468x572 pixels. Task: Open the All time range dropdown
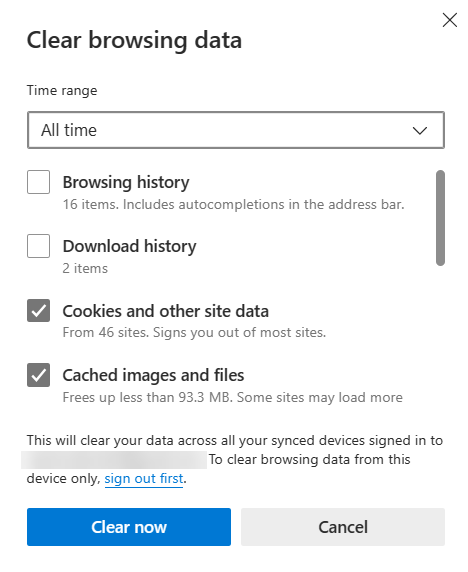[x=236, y=130]
